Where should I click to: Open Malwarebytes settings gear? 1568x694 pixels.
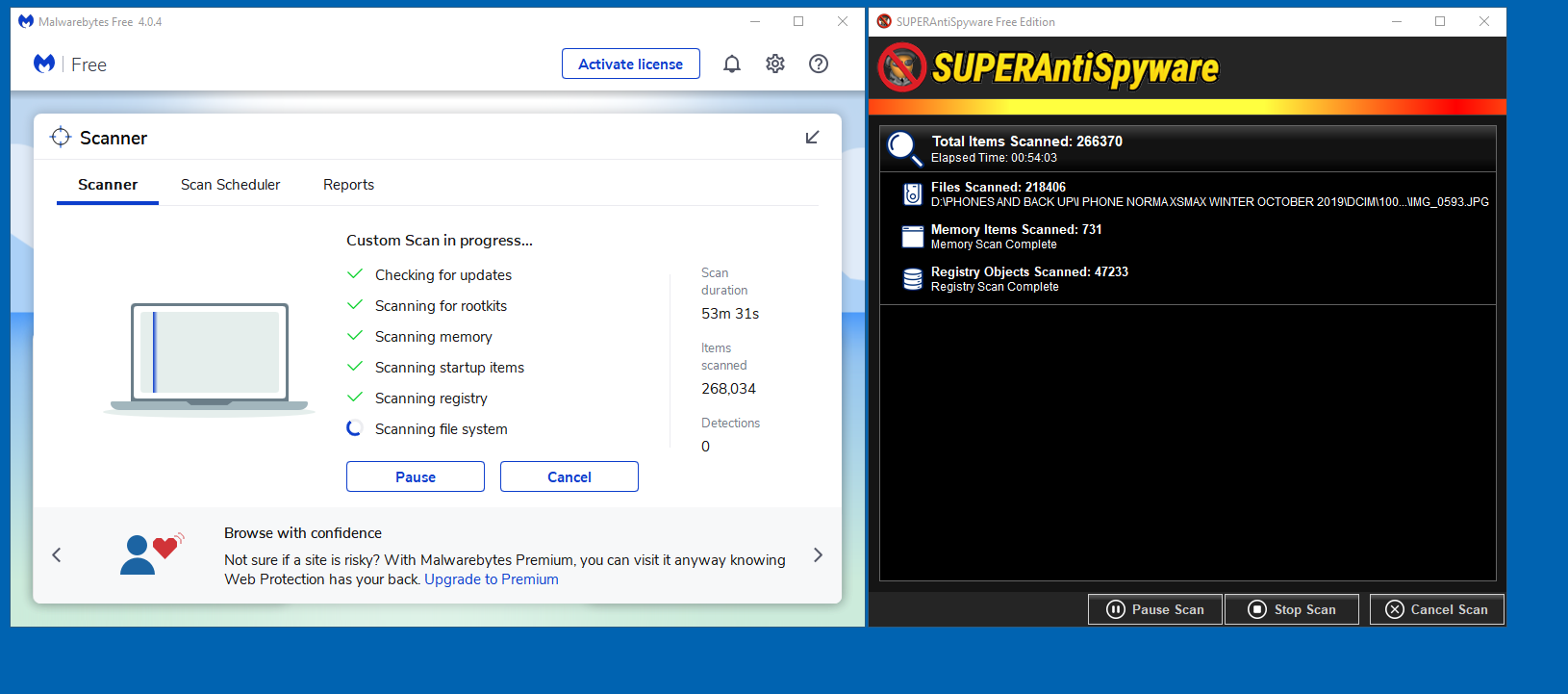tap(775, 64)
